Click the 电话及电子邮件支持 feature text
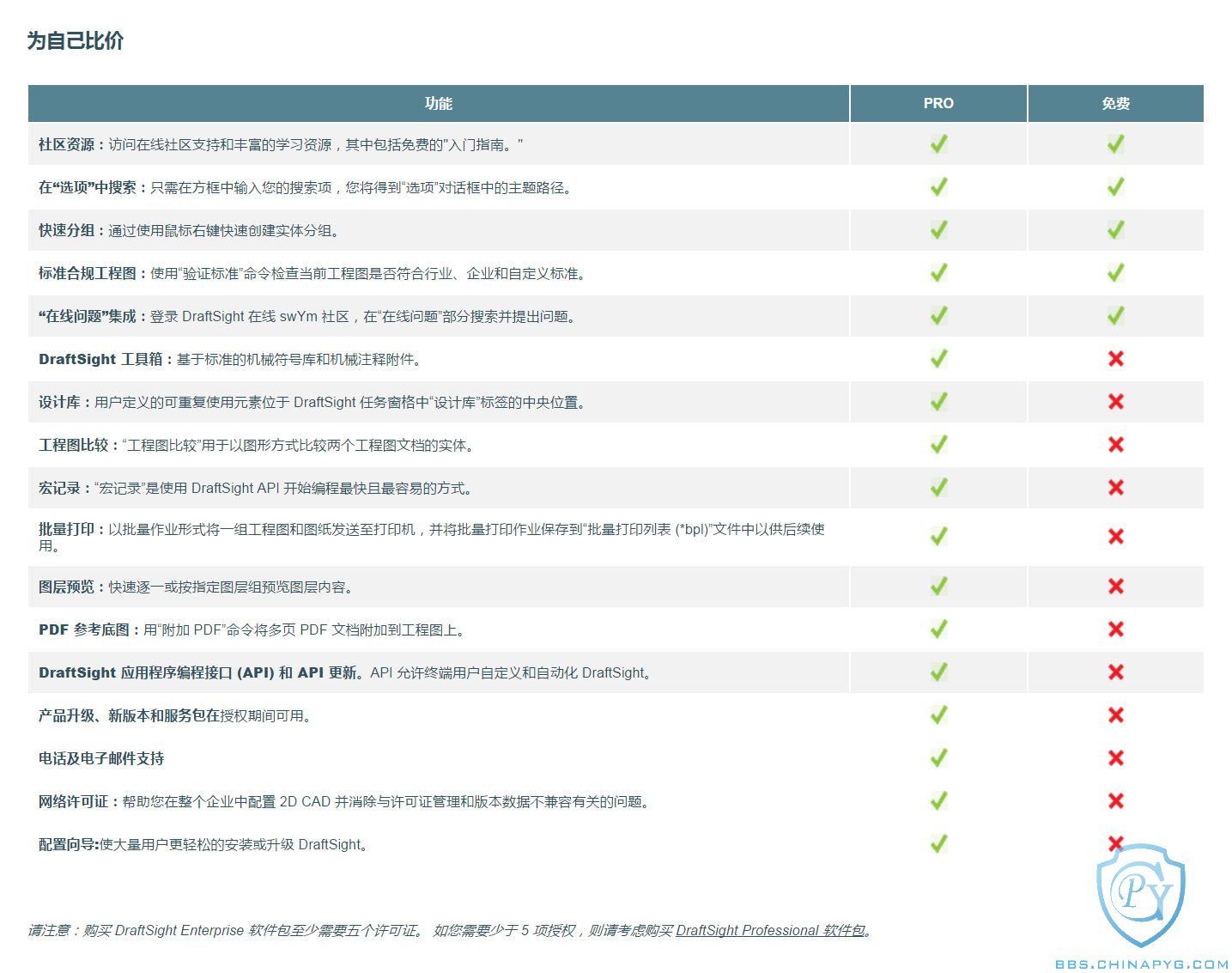The width and height of the screenshot is (1232, 973). (x=101, y=758)
